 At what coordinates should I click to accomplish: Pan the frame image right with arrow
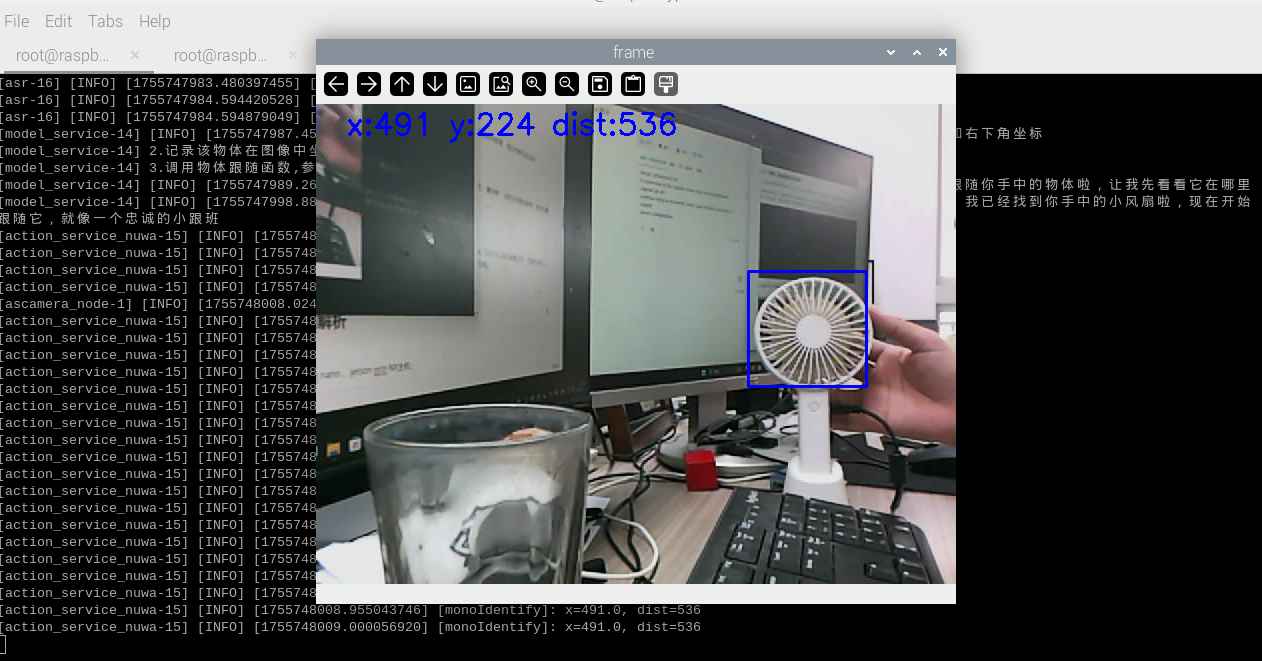[x=369, y=84]
